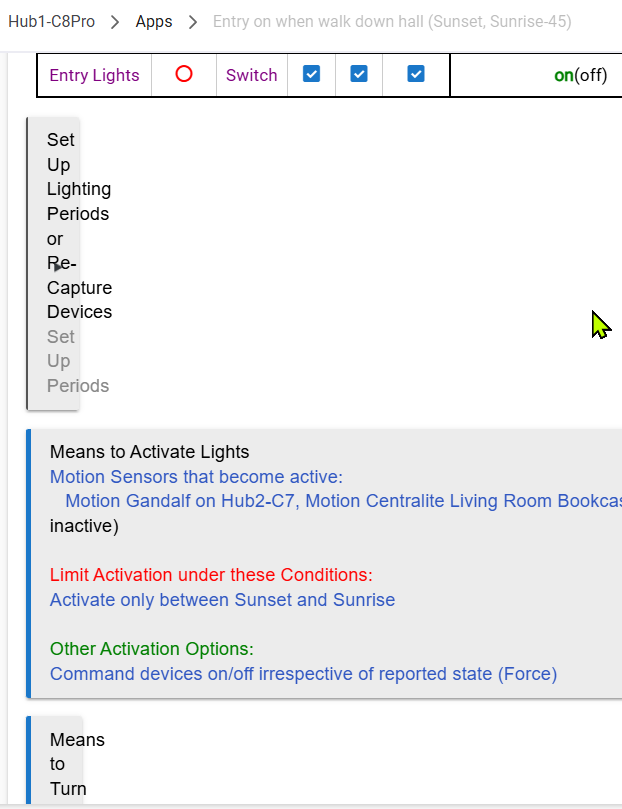622x809 pixels.
Task: Select the Entry Lights device name
Action: (x=94, y=75)
